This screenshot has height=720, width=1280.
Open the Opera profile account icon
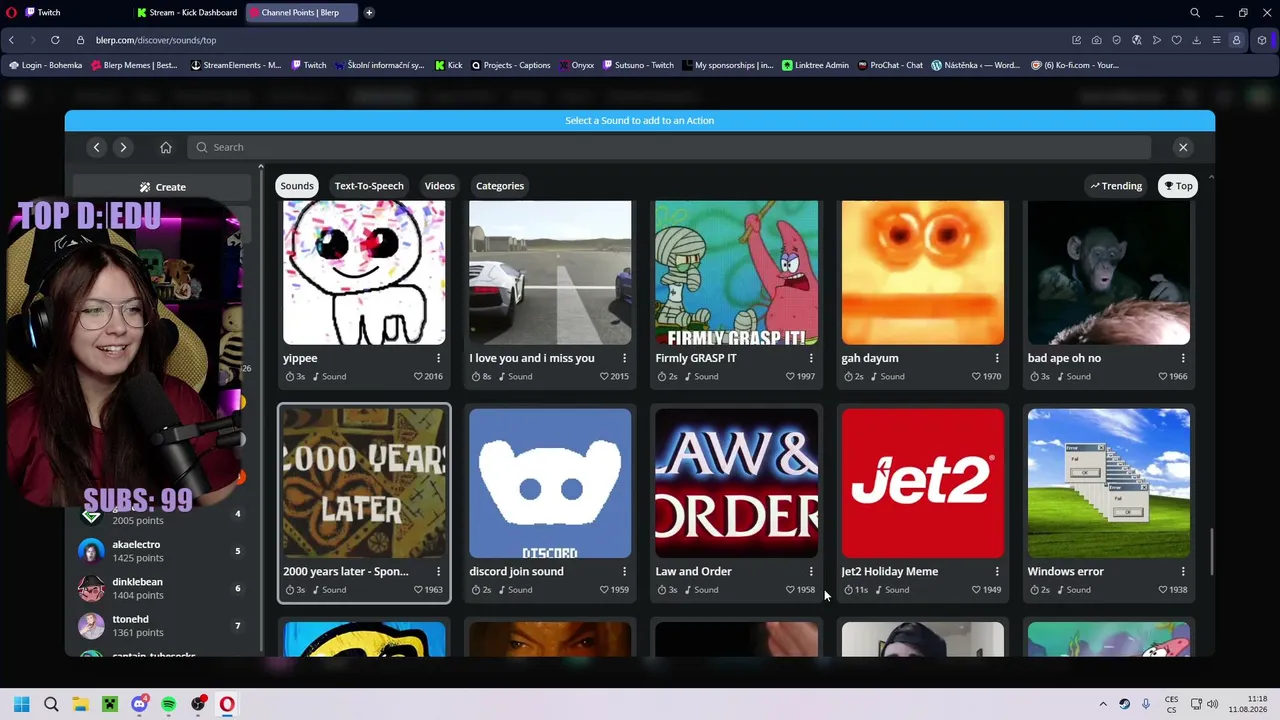1236,40
